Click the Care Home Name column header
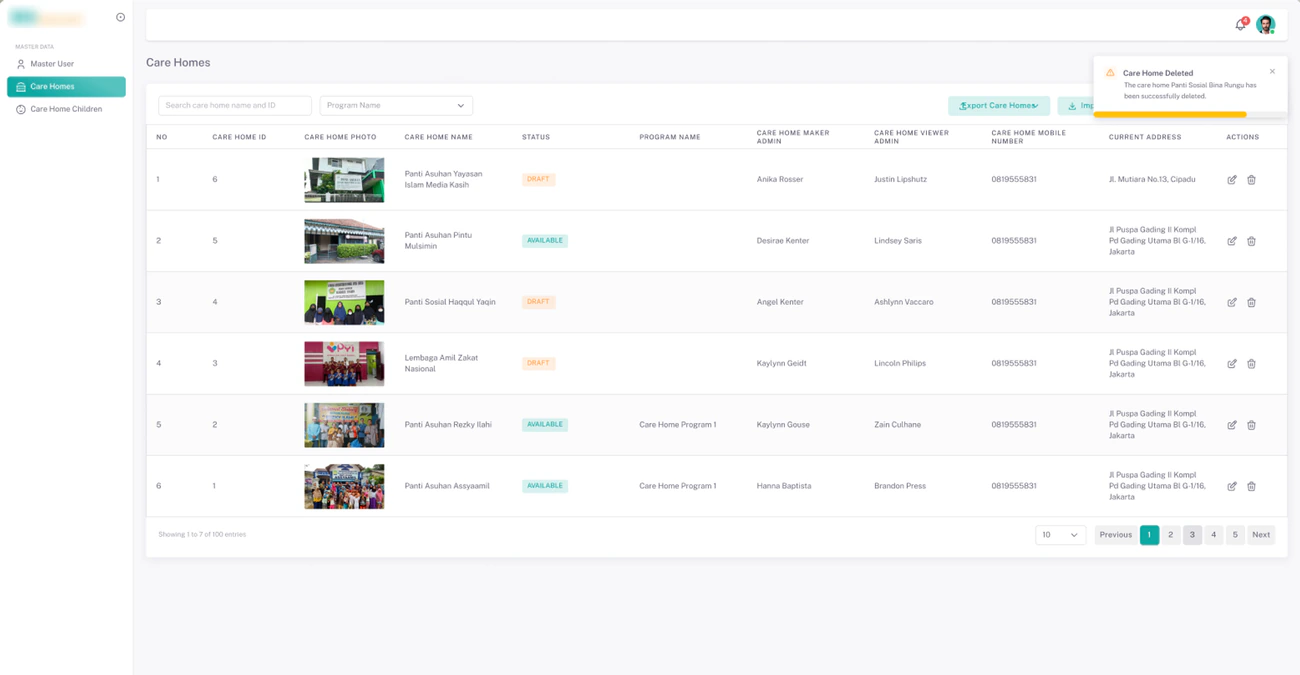This screenshot has width=1300, height=675. [439, 137]
